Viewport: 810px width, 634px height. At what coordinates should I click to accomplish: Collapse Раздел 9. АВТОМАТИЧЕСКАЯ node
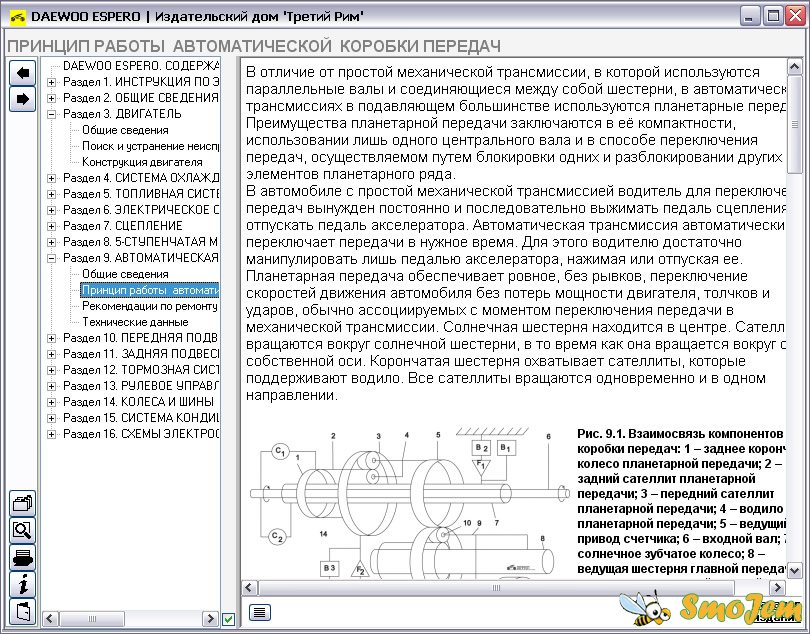point(51,258)
